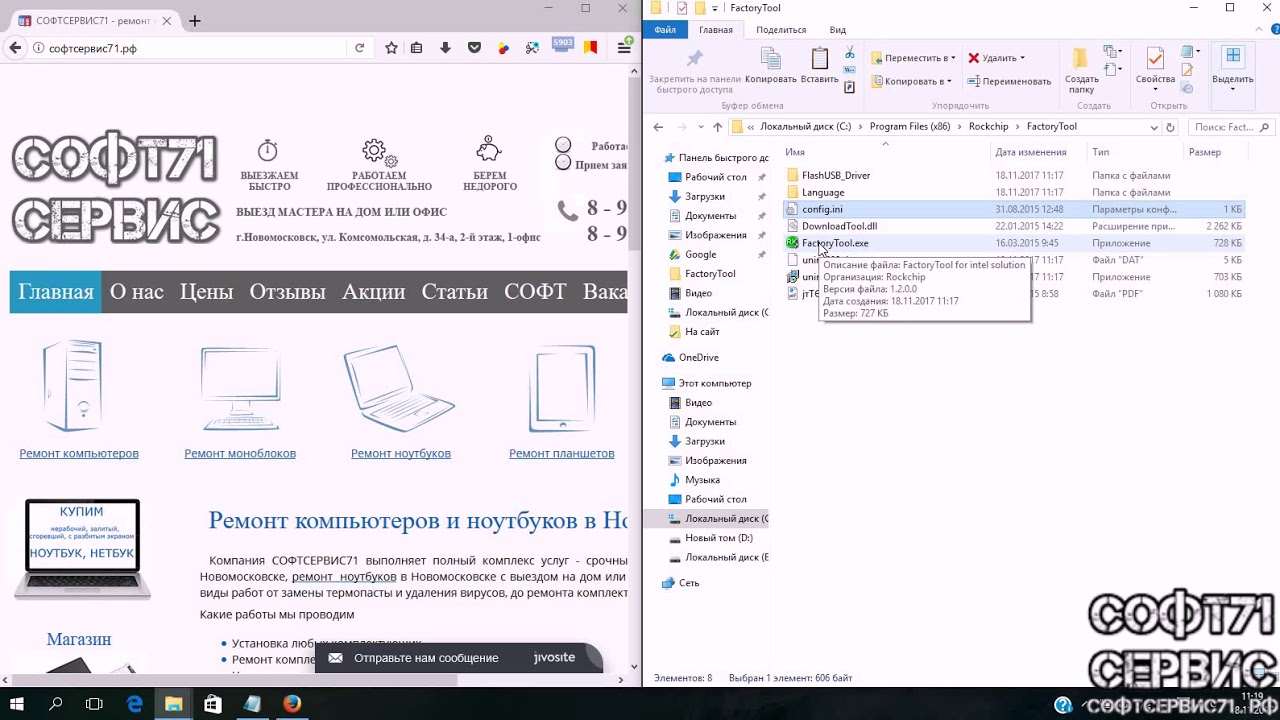Click the Свойства checkmark icon
Image resolution: width=1280 pixels, height=720 pixels.
coord(1155,59)
